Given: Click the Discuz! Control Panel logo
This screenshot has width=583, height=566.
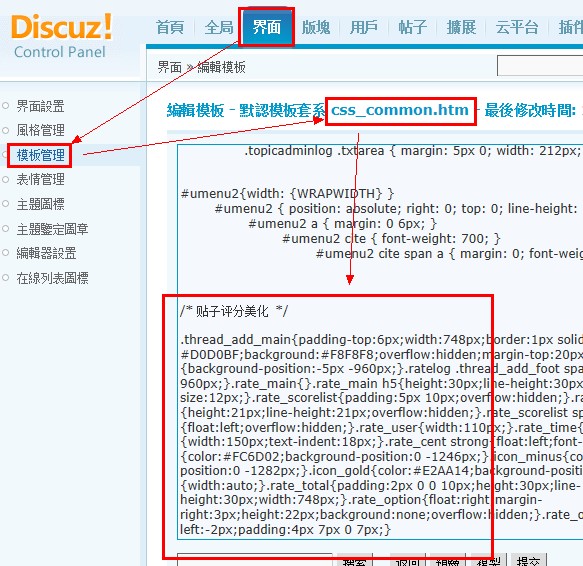Looking at the screenshot, I should coord(61,36).
